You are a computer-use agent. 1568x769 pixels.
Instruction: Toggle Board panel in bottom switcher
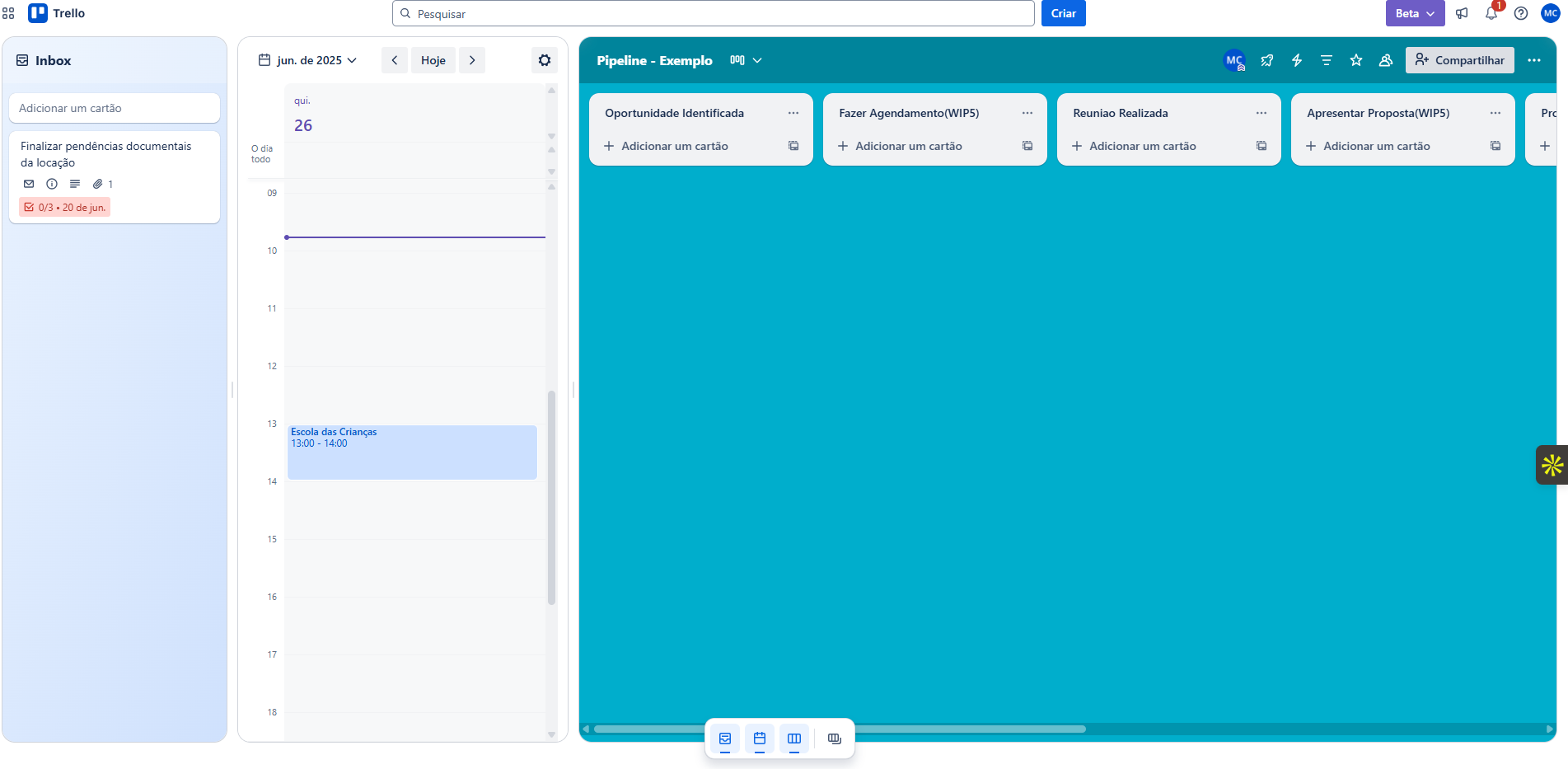(794, 739)
